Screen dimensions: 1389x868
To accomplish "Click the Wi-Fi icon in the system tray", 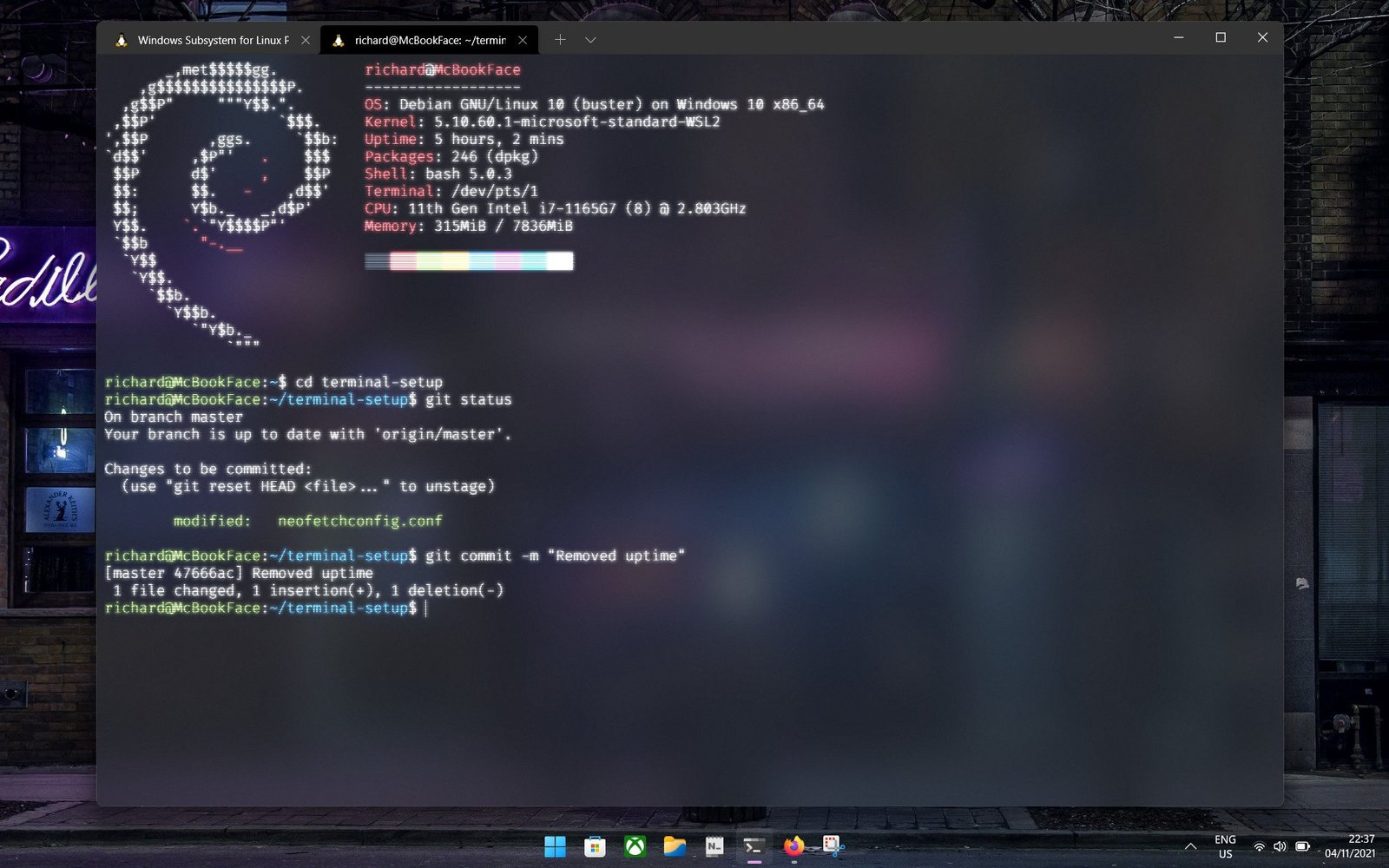I will [x=1261, y=846].
